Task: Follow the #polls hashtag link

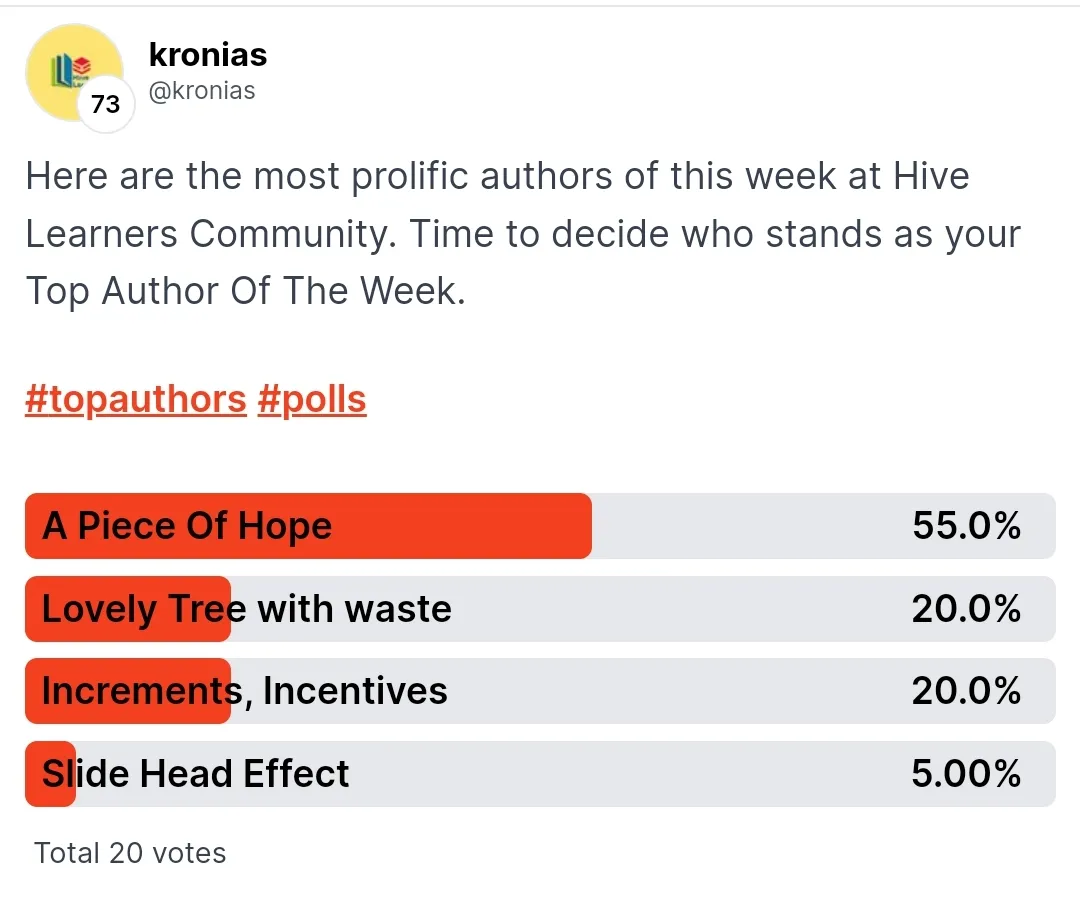Action: click(312, 400)
